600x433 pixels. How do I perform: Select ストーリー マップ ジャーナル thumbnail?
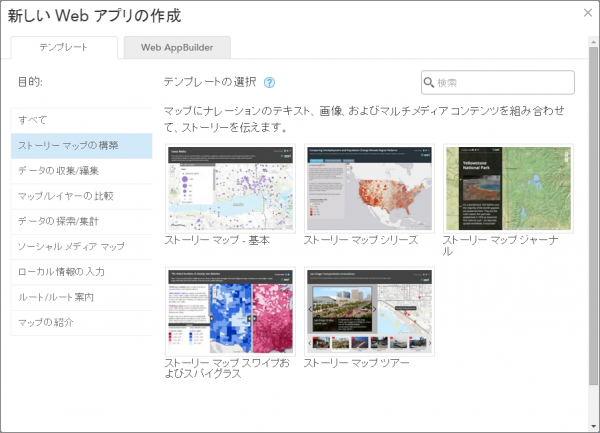[507, 188]
